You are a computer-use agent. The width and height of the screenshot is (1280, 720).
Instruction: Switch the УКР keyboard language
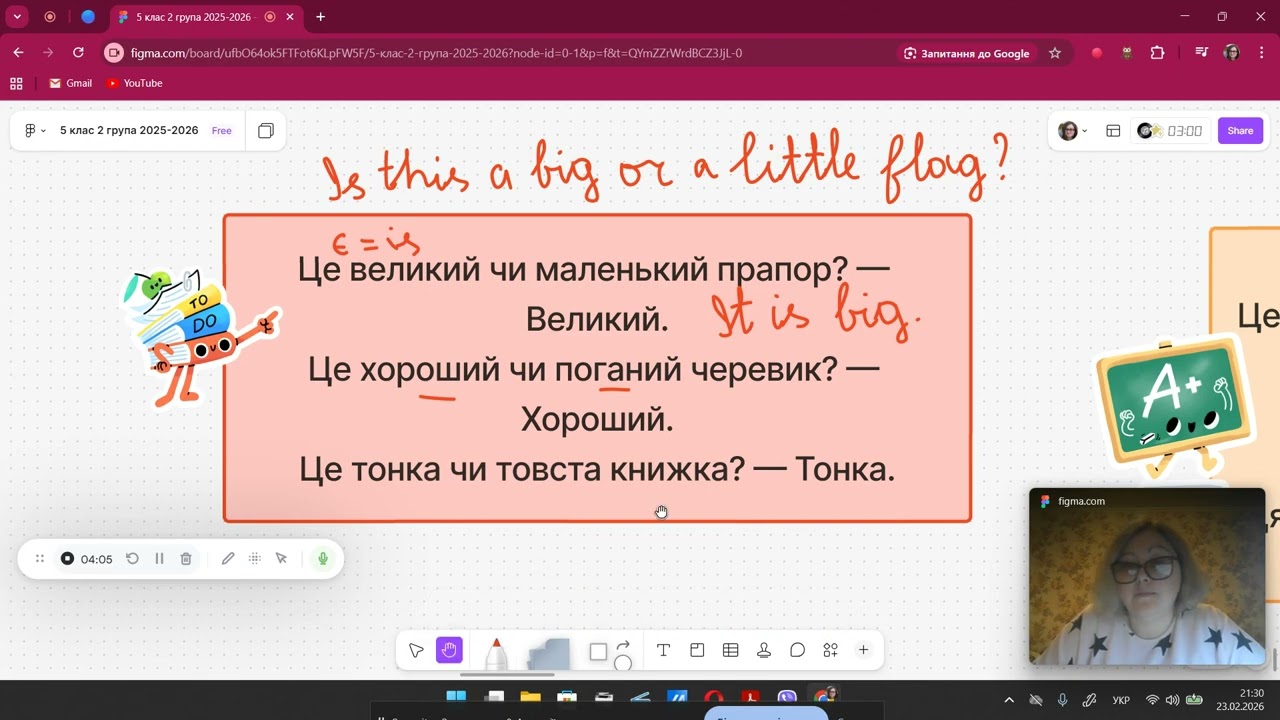point(1121,700)
